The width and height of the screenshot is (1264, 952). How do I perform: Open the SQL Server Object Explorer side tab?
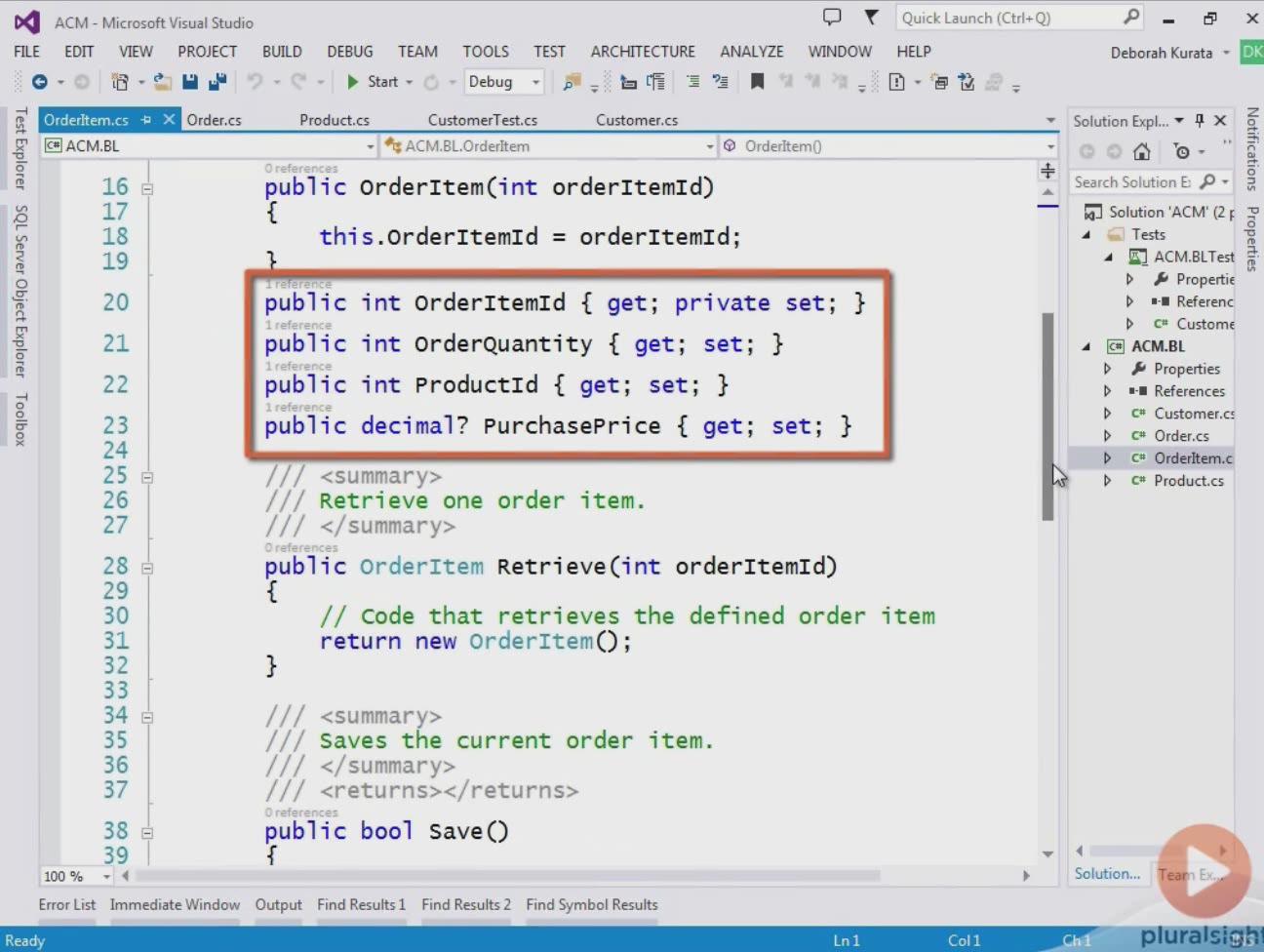pyautogui.click(x=20, y=291)
